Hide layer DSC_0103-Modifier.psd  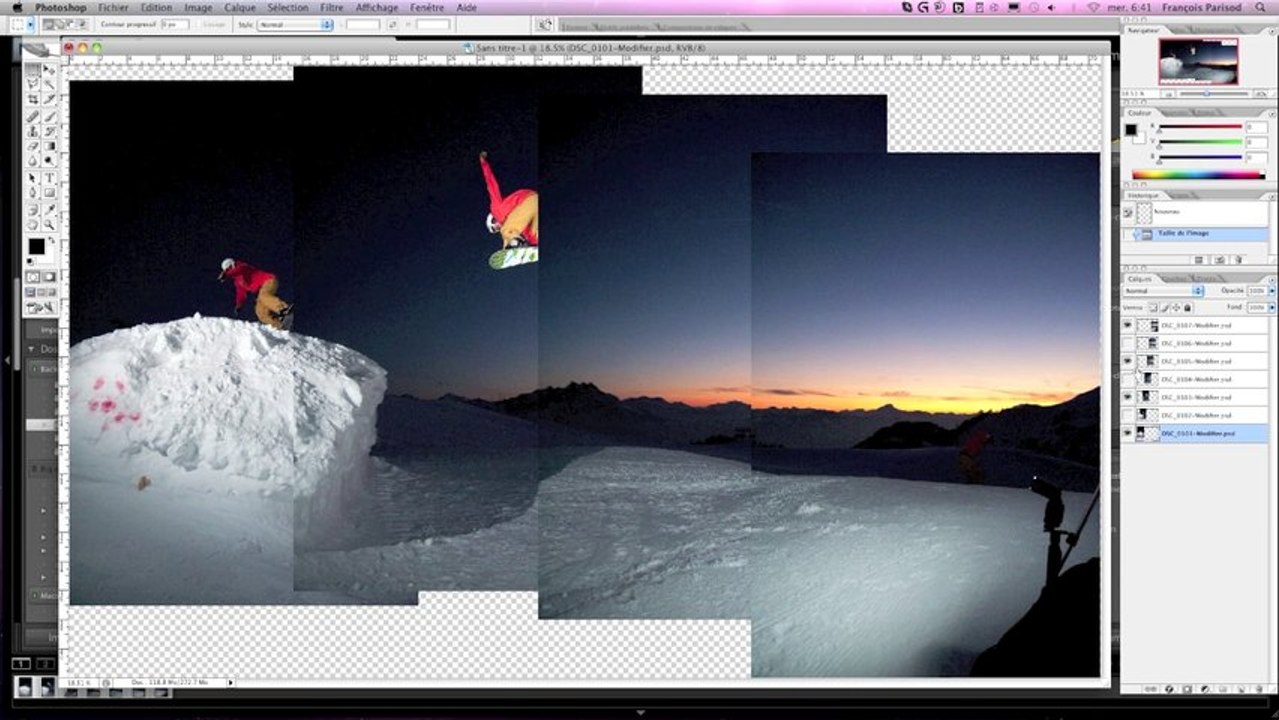pos(1128,397)
